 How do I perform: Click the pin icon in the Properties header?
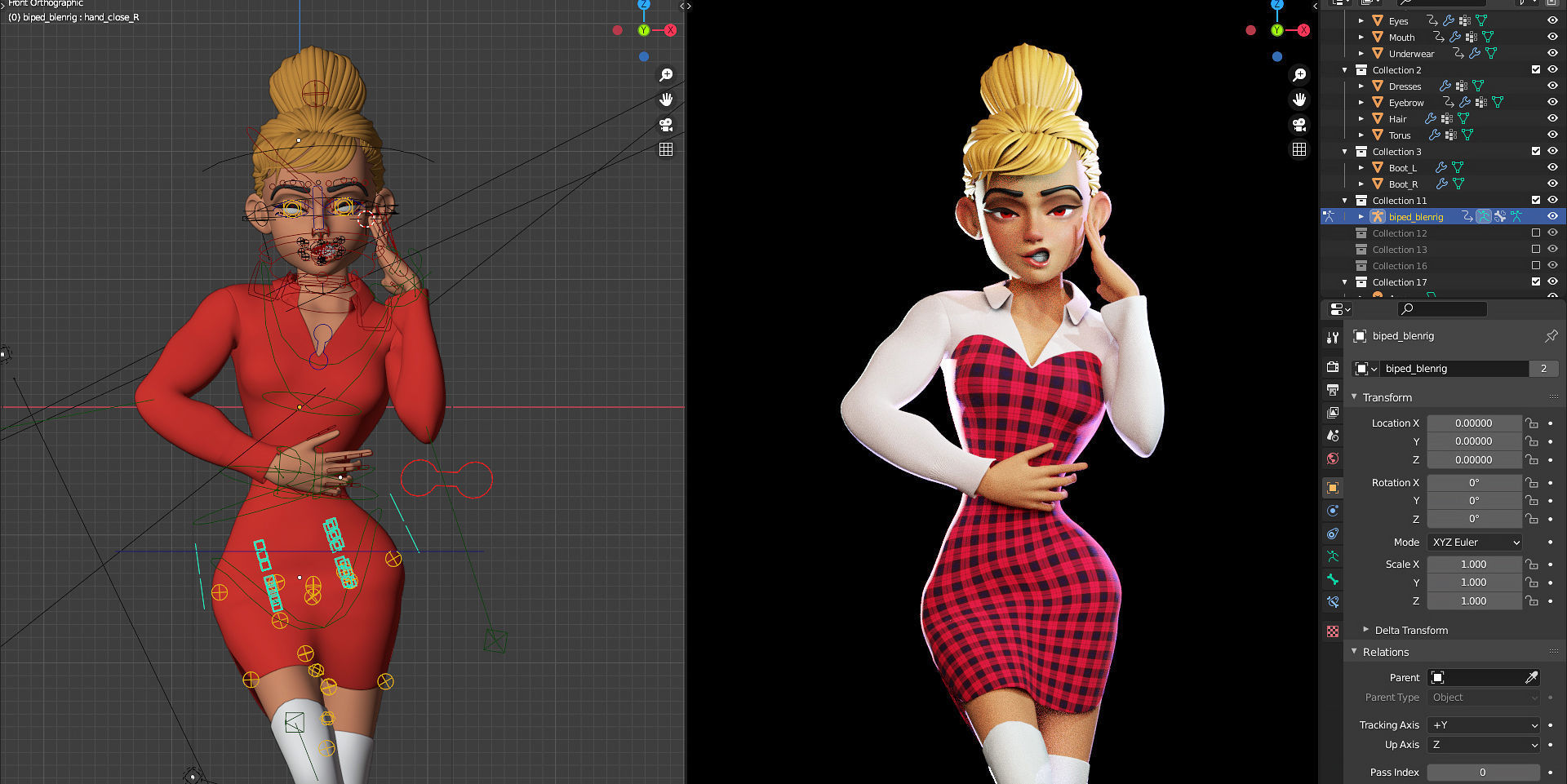pyautogui.click(x=1551, y=335)
